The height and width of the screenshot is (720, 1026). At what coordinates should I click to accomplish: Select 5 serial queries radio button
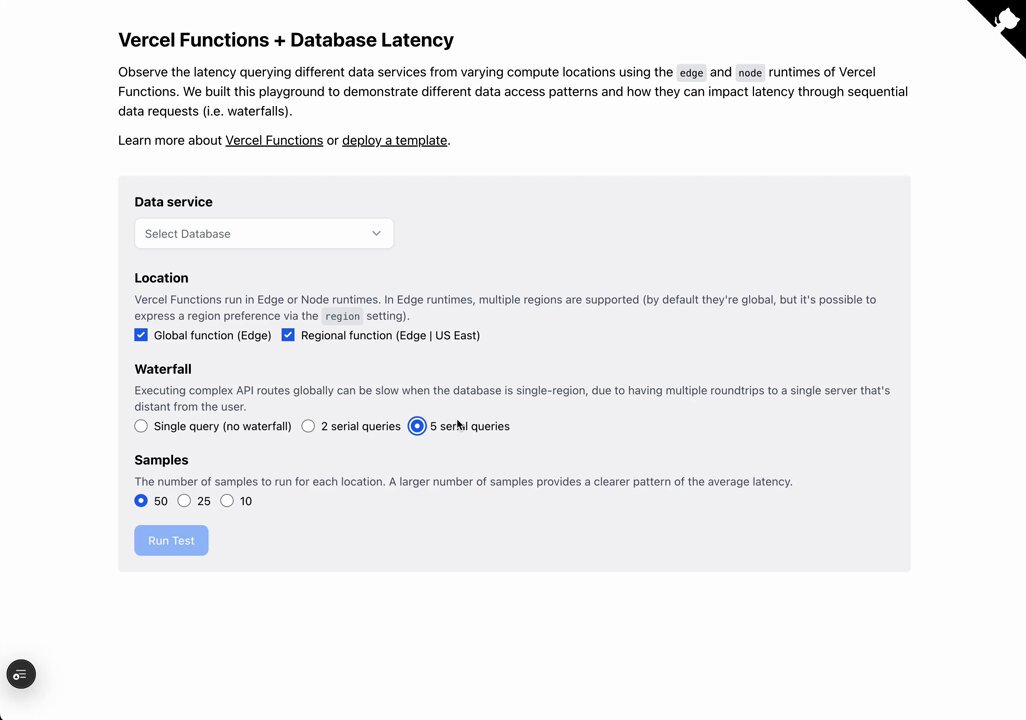[x=417, y=426]
